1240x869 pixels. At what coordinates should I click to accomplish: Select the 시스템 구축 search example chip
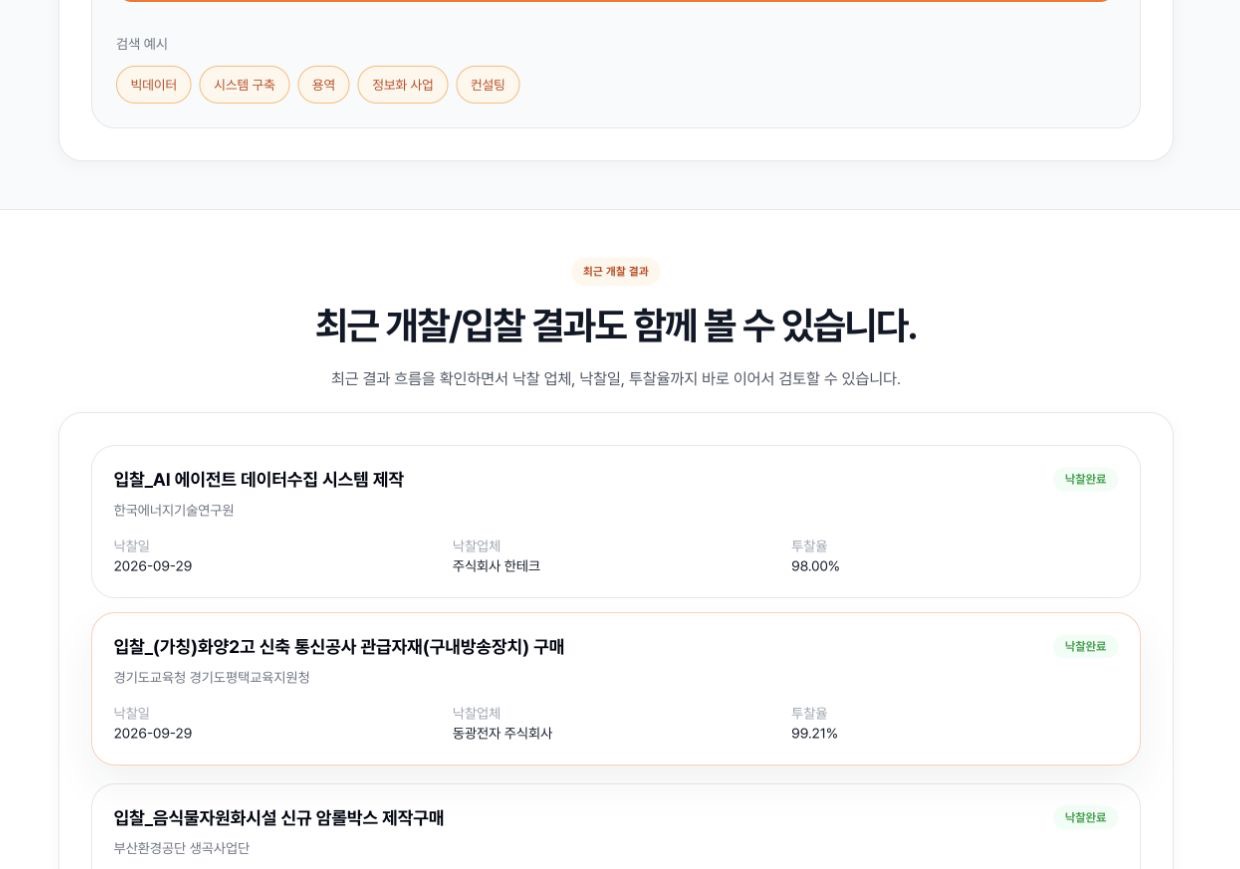(244, 85)
